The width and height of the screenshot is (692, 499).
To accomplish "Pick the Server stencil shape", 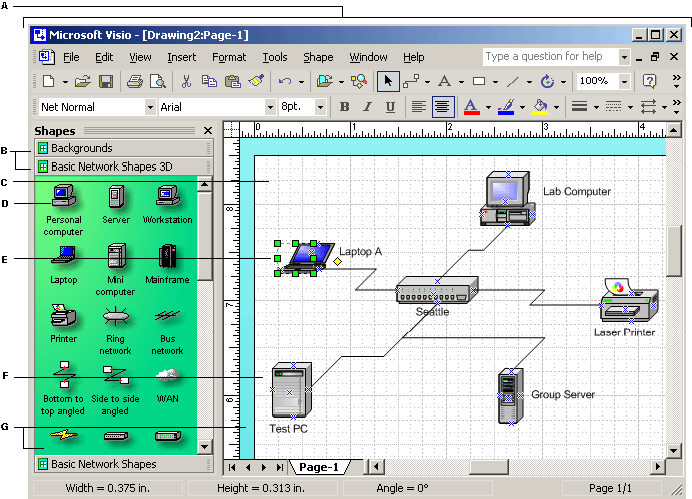I will (x=116, y=196).
